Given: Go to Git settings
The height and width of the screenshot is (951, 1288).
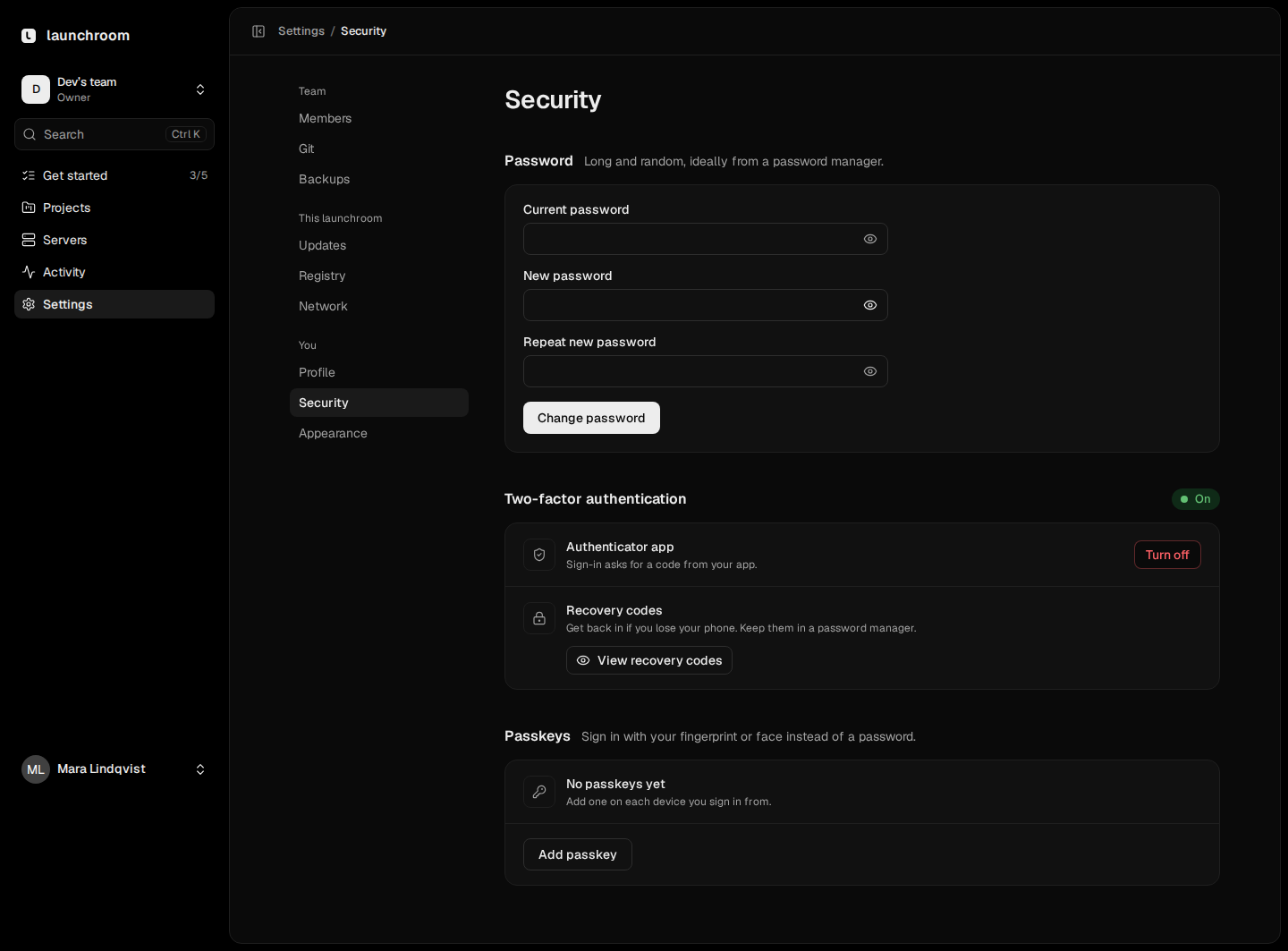Looking at the screenshot, I should (x=379, y=149).
